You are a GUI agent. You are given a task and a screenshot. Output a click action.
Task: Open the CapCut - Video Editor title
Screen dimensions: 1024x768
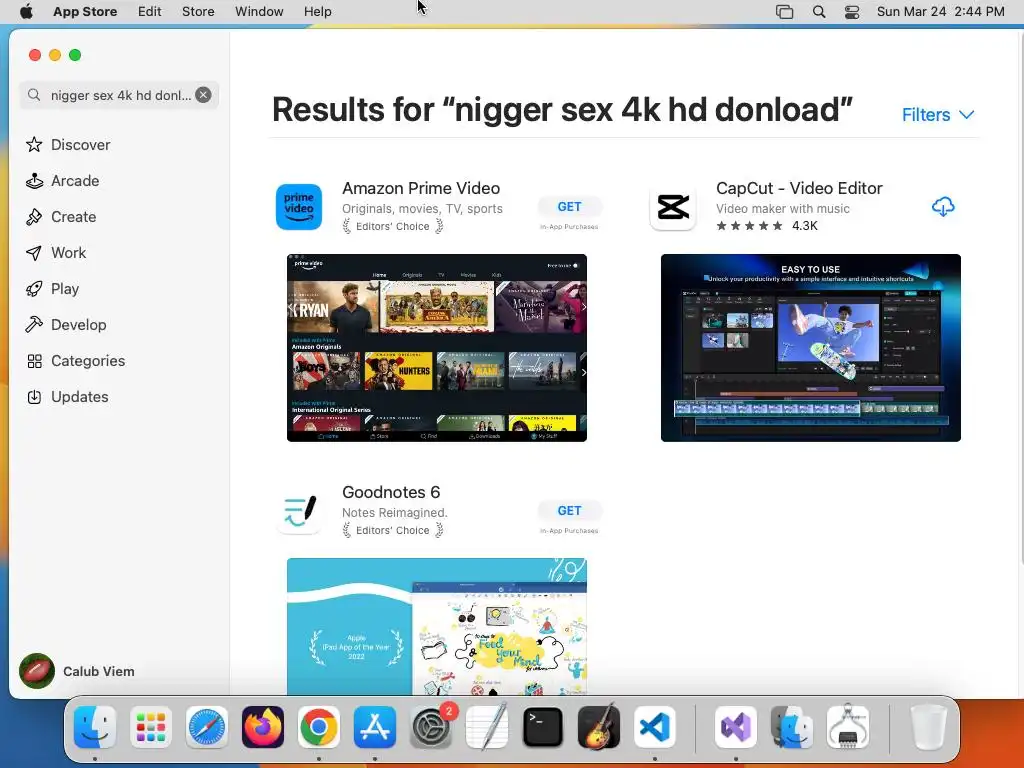tap(799, 188)
